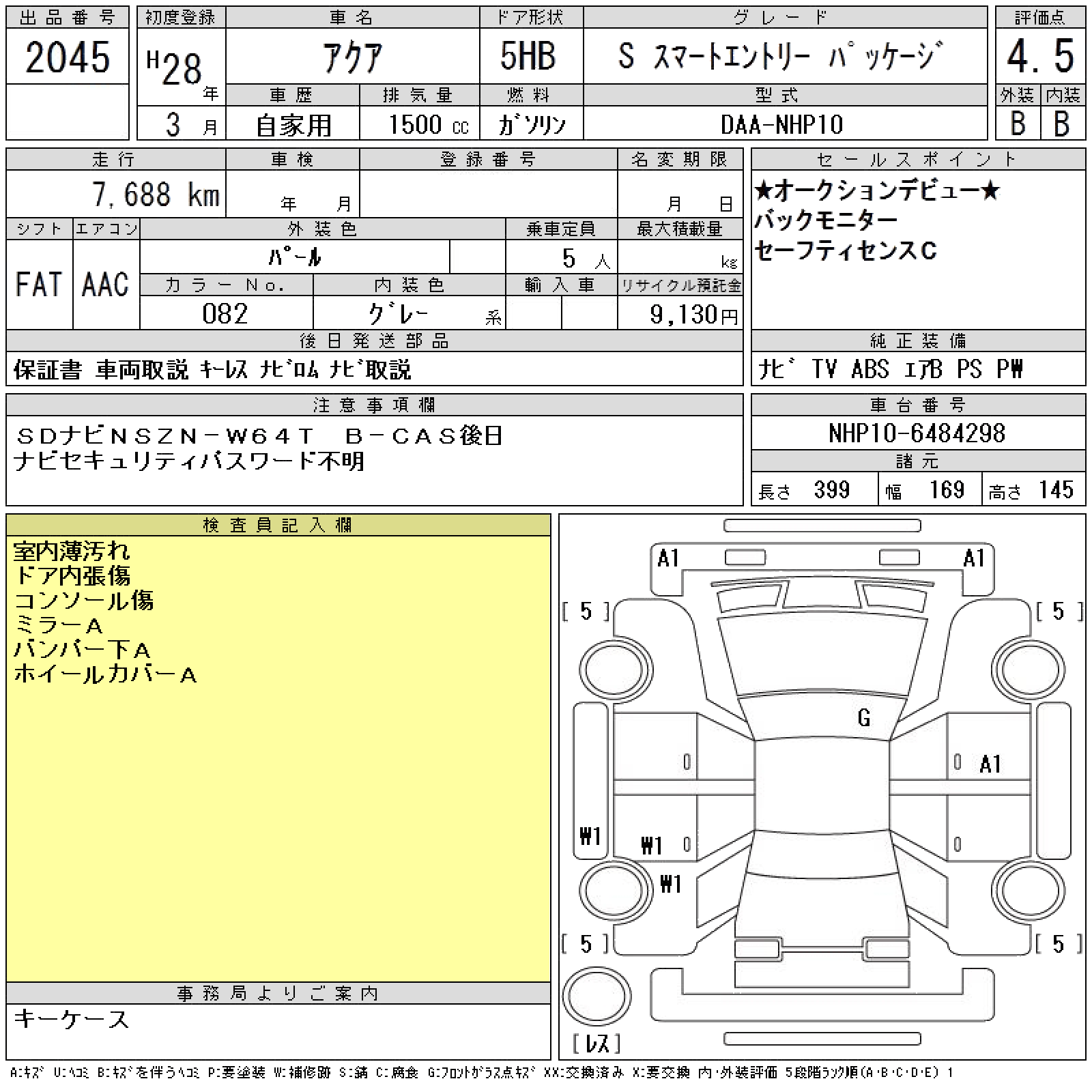1092x1092 pixels.
Task: Click 検査員記入欄 section header
Action: pos(278,525)
